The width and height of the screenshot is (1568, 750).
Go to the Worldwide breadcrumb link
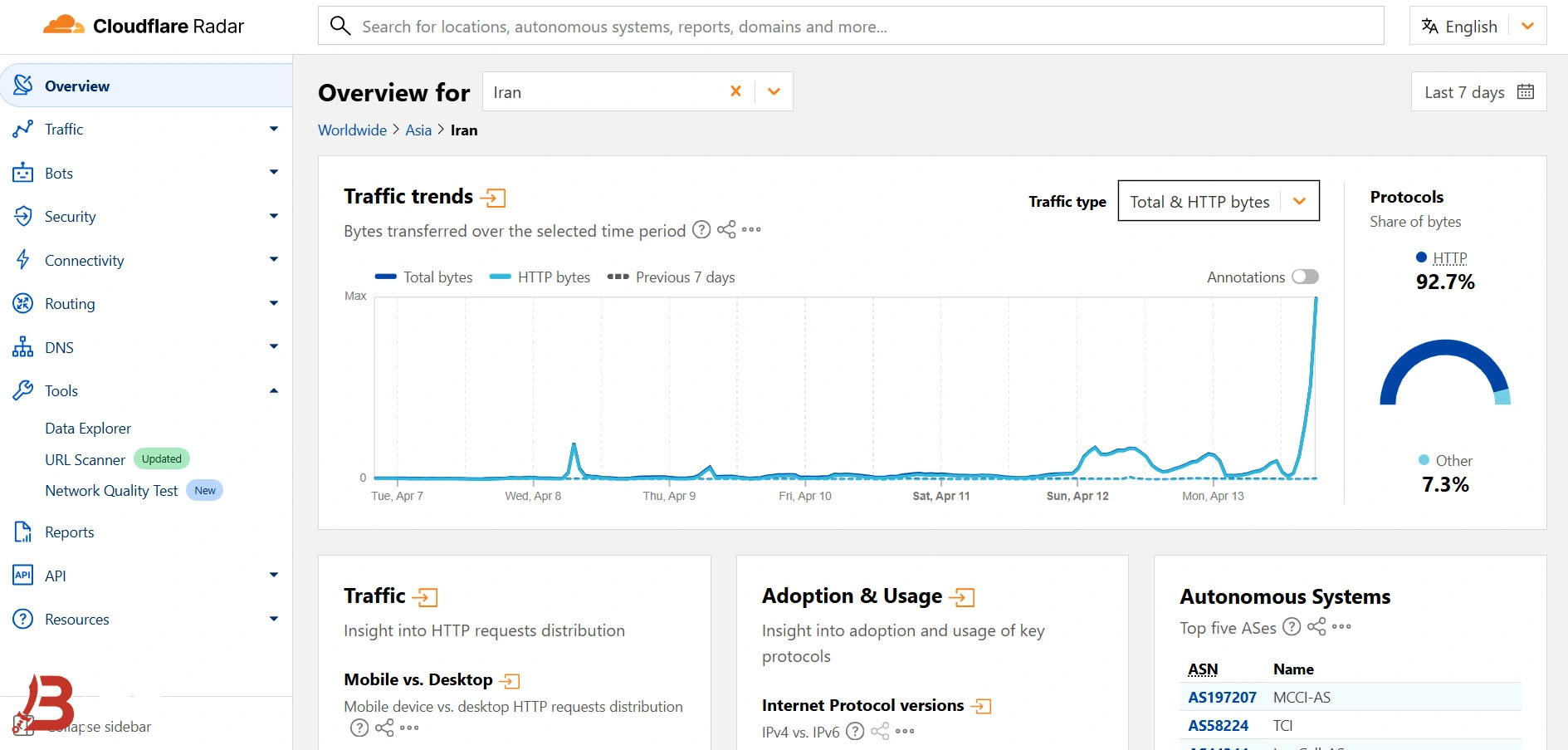[x=352, y=130]
